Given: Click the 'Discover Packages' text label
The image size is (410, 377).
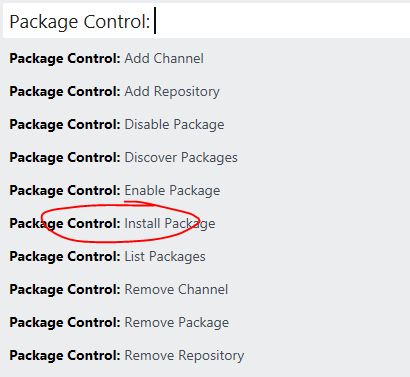Looking at the screenshot, I should [x=181, y=158].
